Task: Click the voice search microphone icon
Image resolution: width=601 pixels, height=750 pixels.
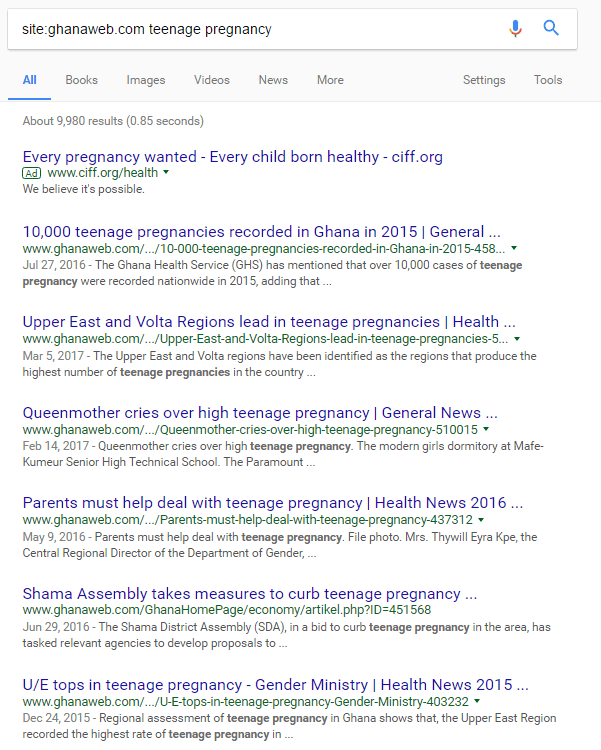Action: pos(515,29)
